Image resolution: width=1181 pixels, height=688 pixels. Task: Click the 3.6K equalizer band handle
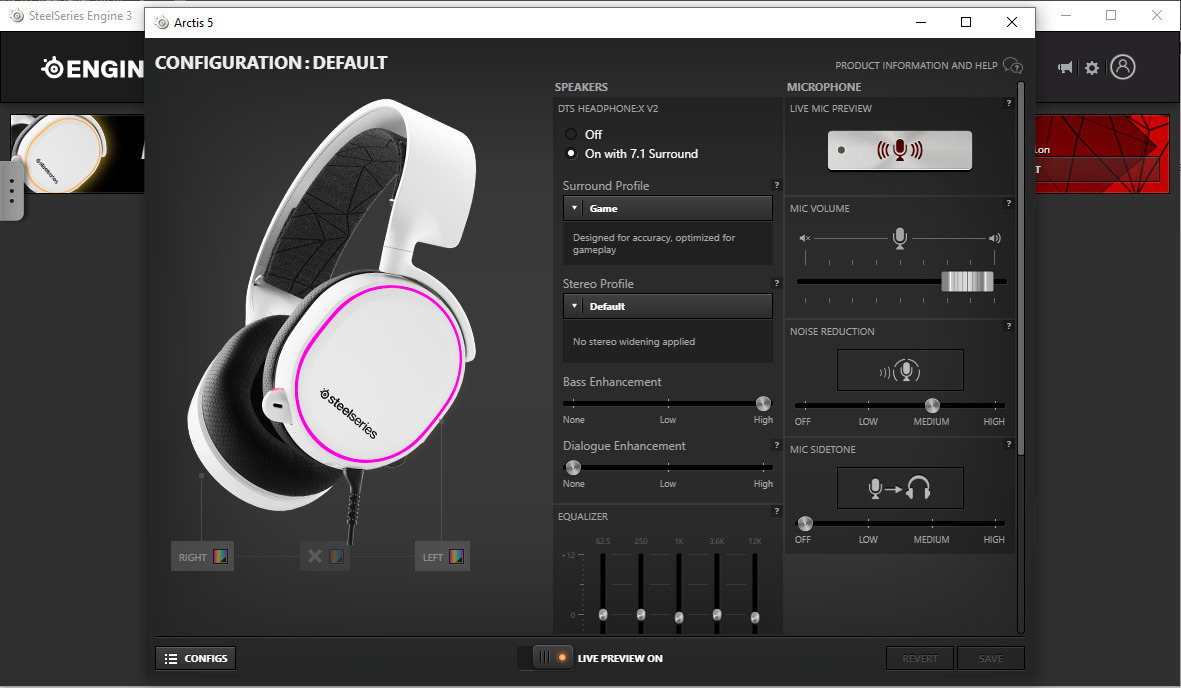pos(717,615)
